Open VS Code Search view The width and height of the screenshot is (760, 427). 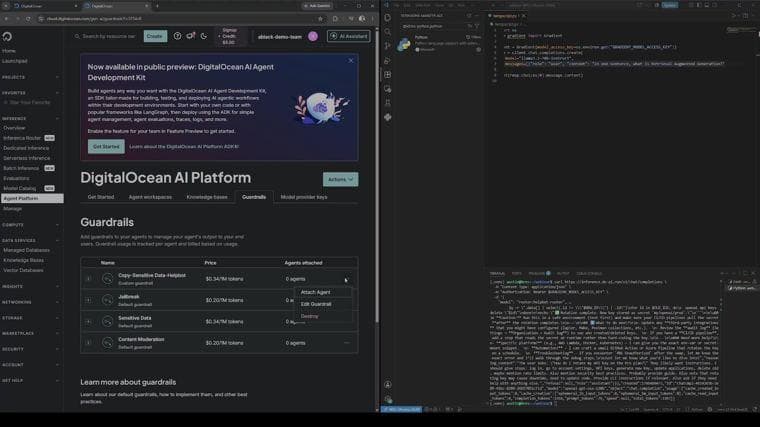click(388, 32)
